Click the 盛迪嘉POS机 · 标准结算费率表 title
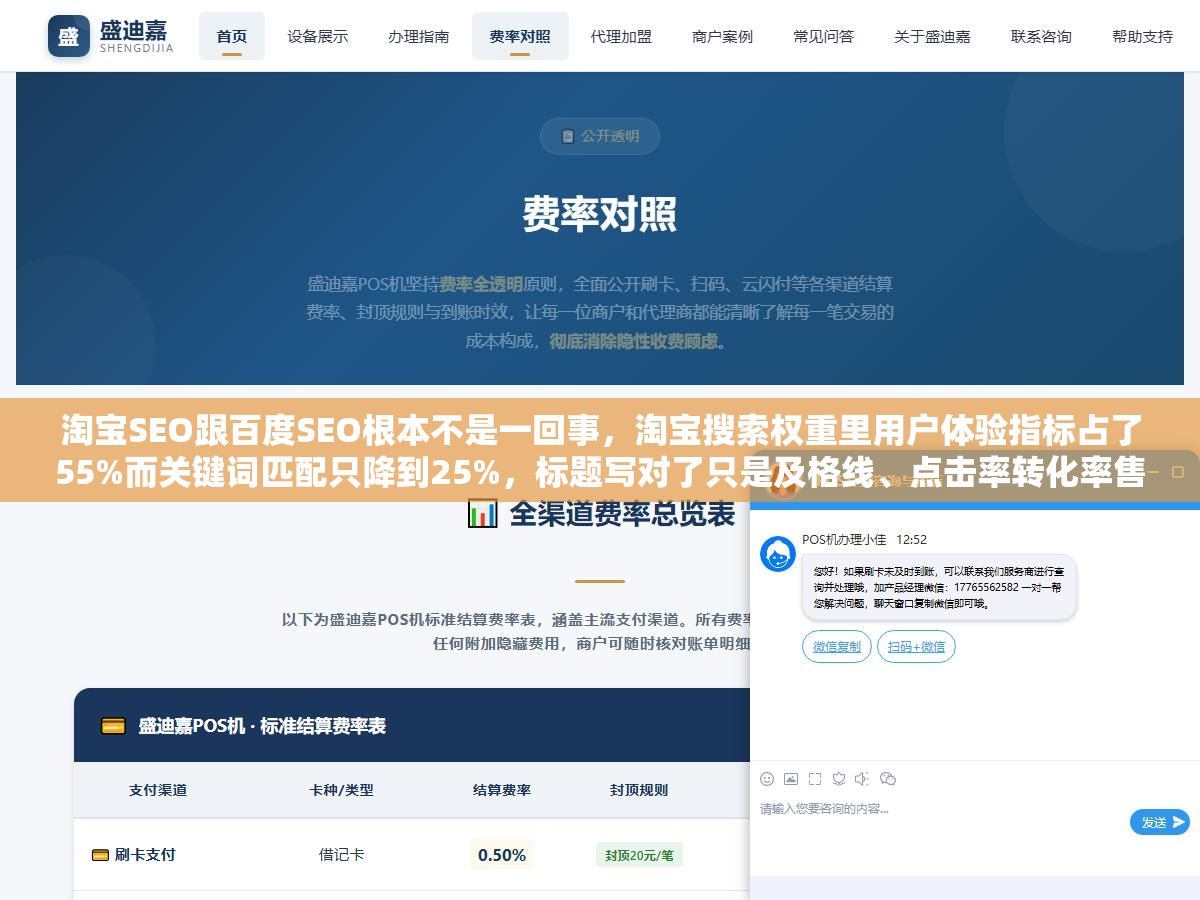The height and width of the screenshot is (900, 1200). (262, 726)
